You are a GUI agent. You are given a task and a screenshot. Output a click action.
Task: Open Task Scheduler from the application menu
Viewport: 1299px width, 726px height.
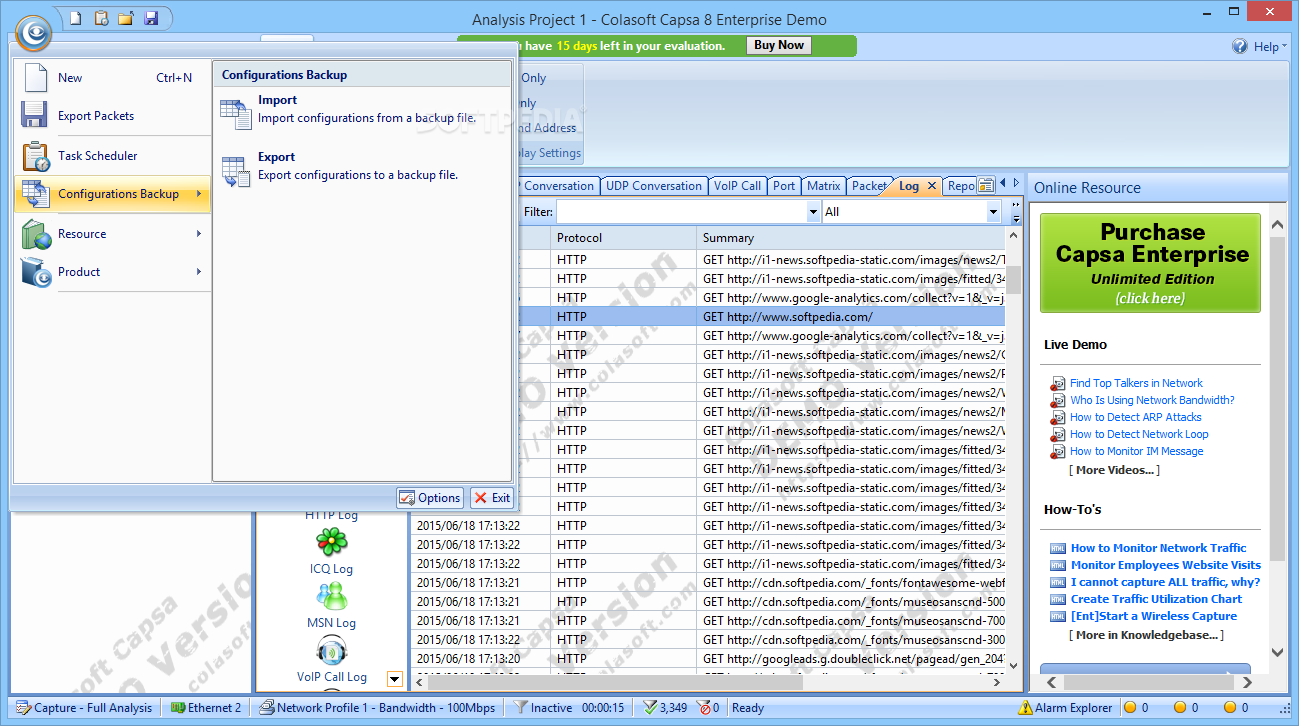(x=110, y=156)
